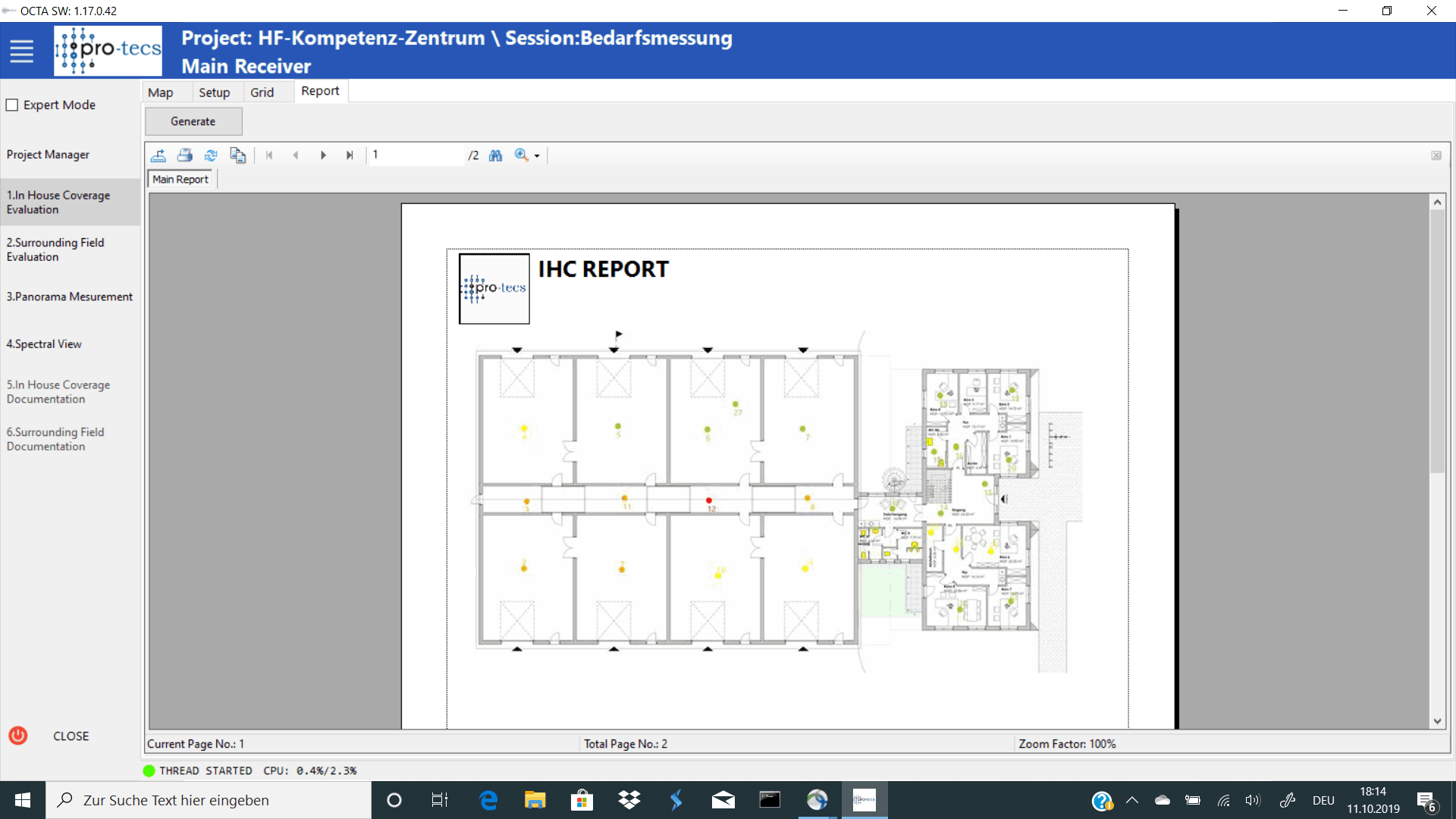Click the magnifier zoom icon

pyautogui.click(x=521, y=155)
